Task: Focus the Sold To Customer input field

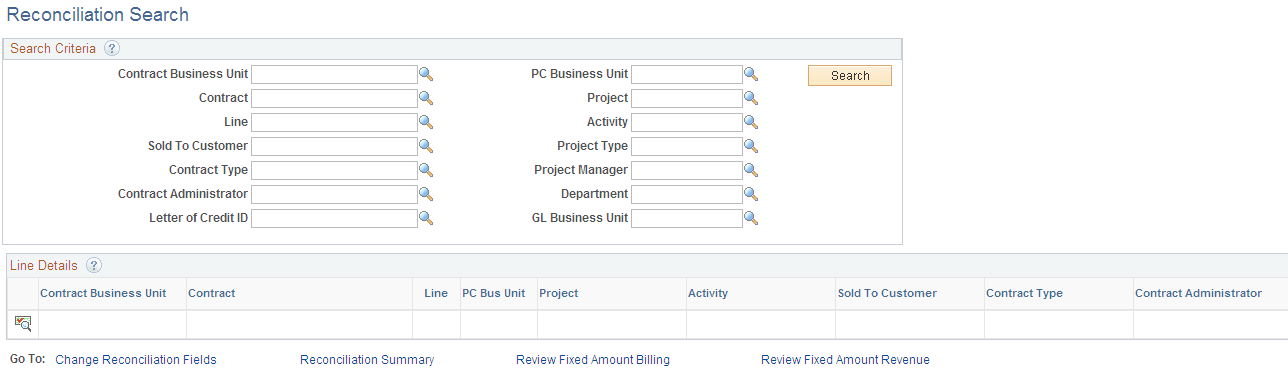Action: (334, 146)
